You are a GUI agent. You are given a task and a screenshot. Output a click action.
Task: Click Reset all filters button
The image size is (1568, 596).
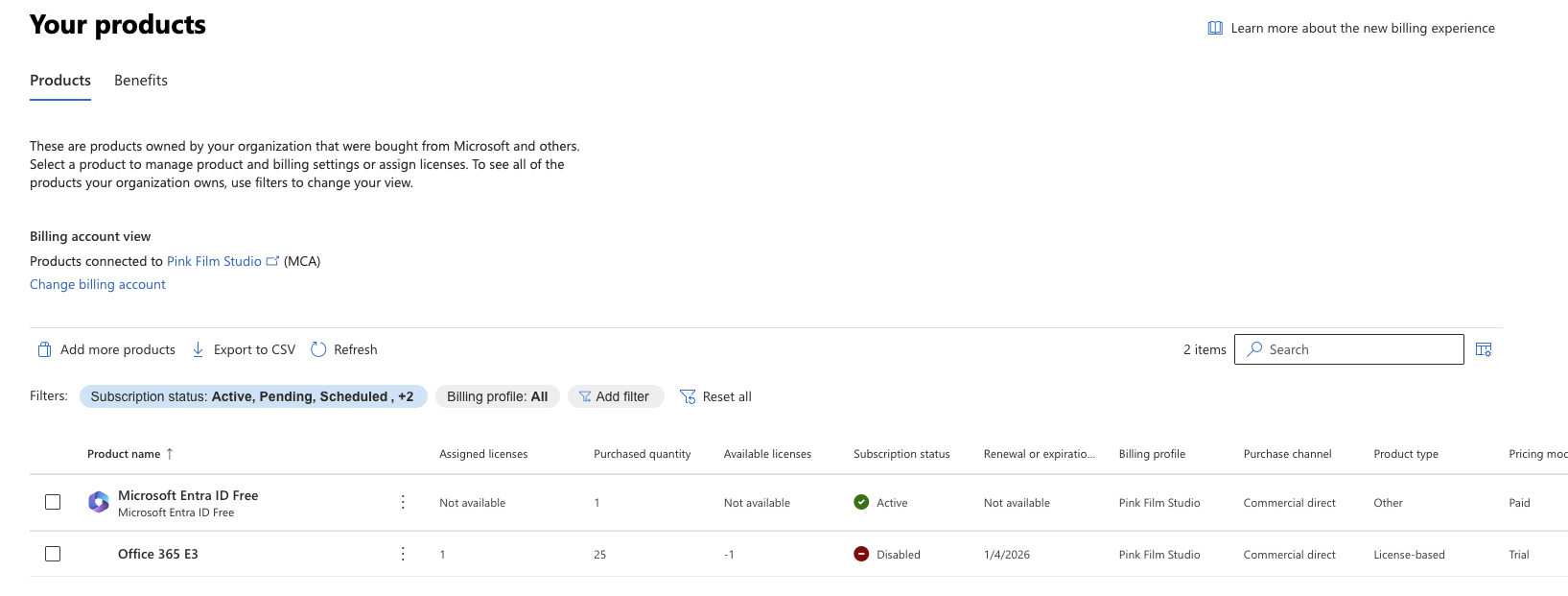pos(715,396)
